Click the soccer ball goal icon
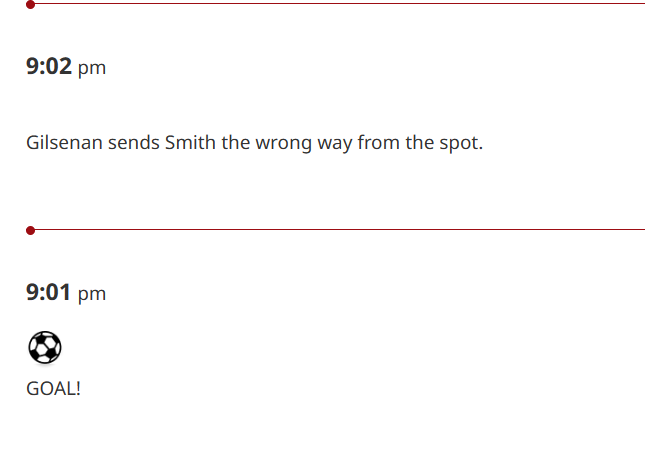The width and height of the screenshot is (647, 453). click(x=45, y=348)
